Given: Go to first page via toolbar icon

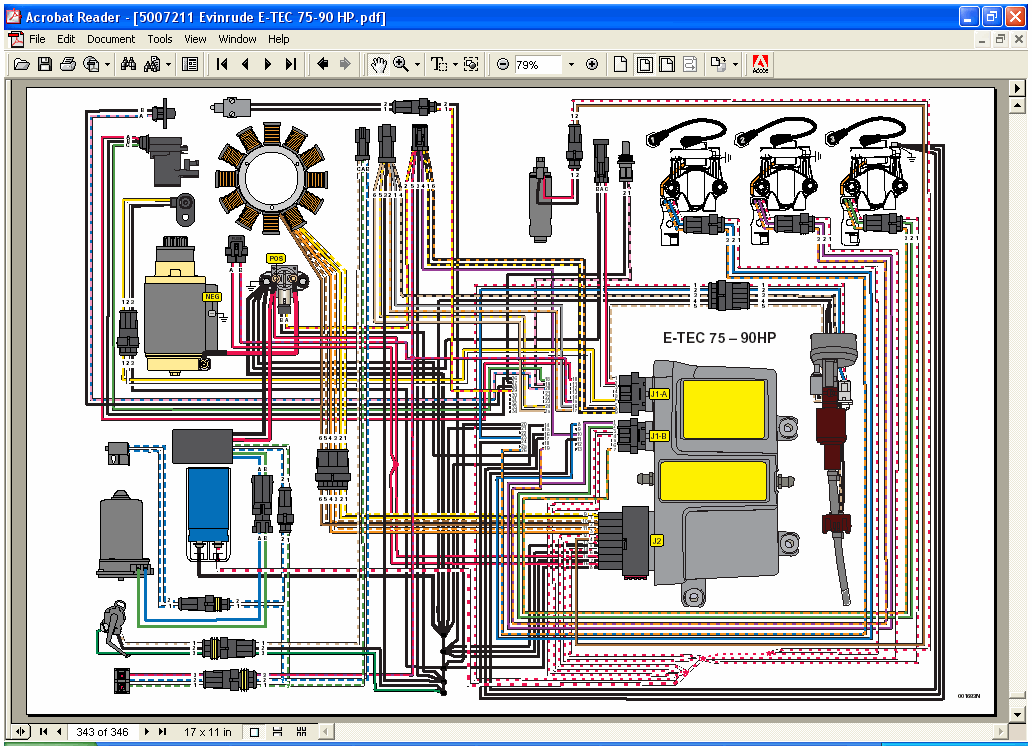Looking at the screenshot, I should [x=222, y=65].
